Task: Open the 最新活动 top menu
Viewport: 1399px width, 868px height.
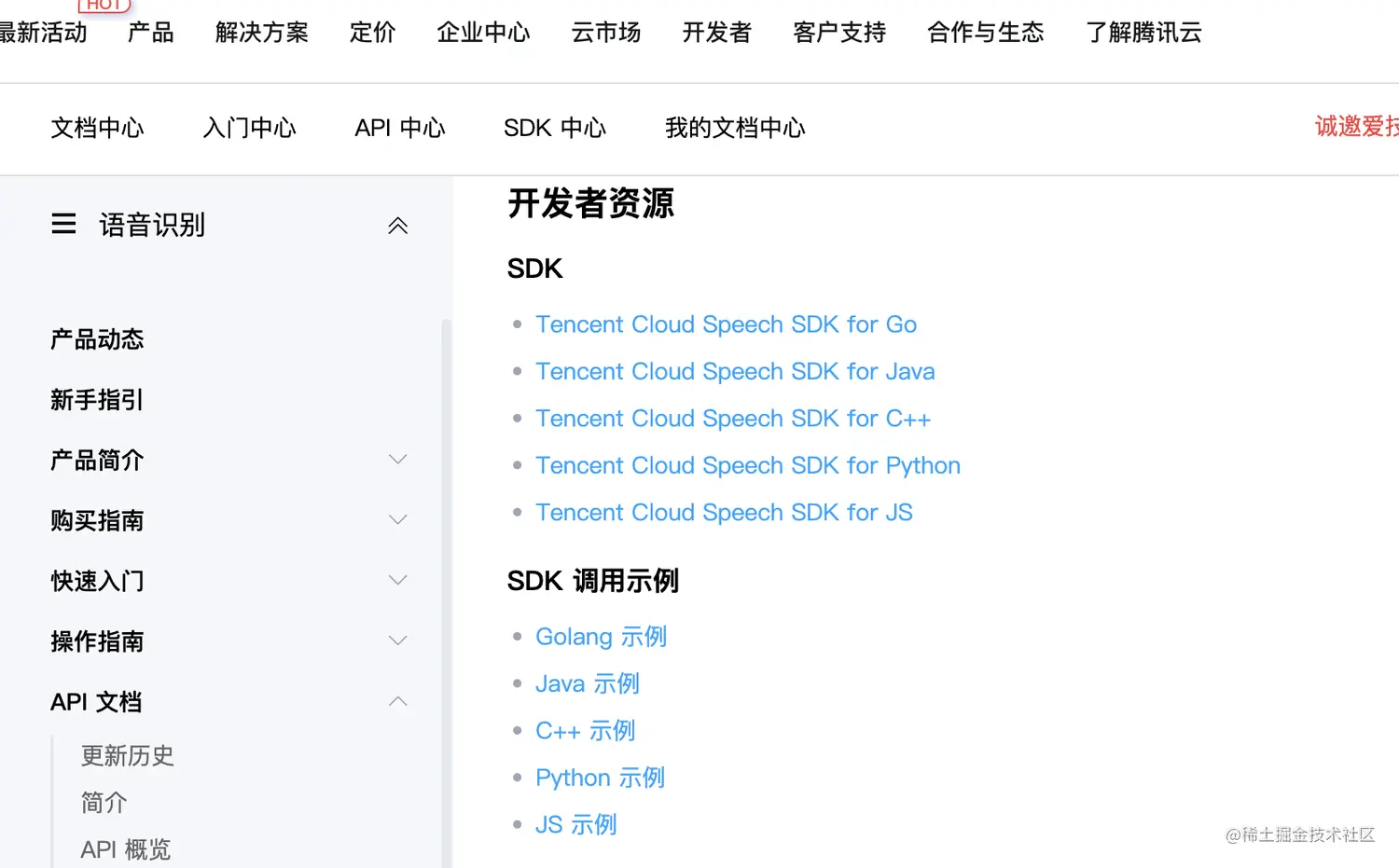Action: (43, 33)
